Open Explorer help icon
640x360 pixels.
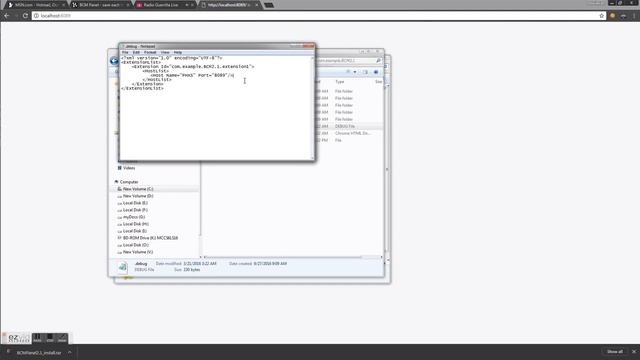376,72
